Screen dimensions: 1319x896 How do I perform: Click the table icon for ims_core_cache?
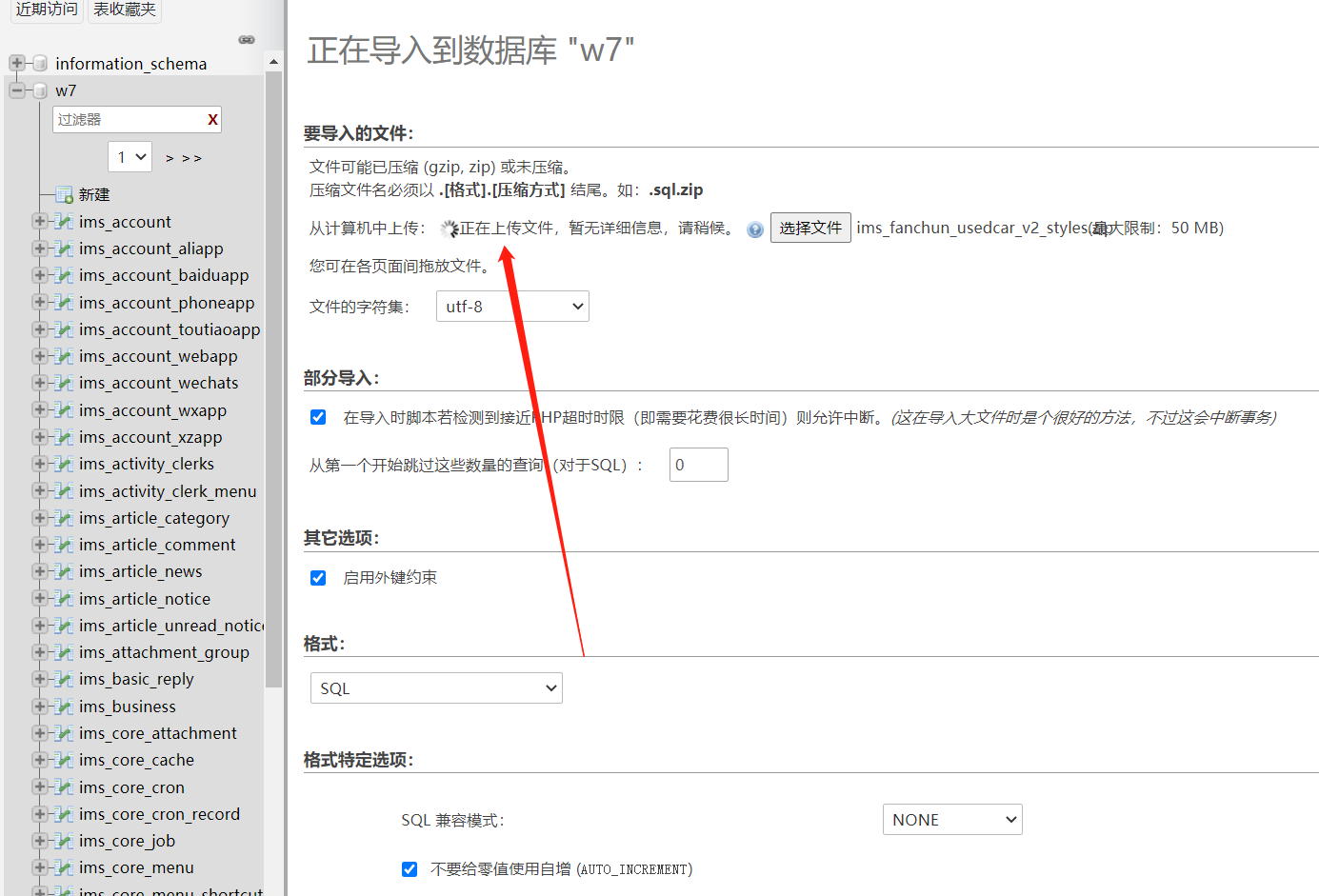(65, 760)
